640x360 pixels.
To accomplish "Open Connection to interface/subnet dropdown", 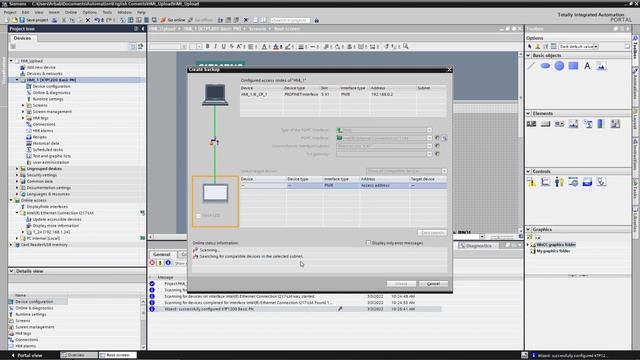I will [x=429, y=146].
